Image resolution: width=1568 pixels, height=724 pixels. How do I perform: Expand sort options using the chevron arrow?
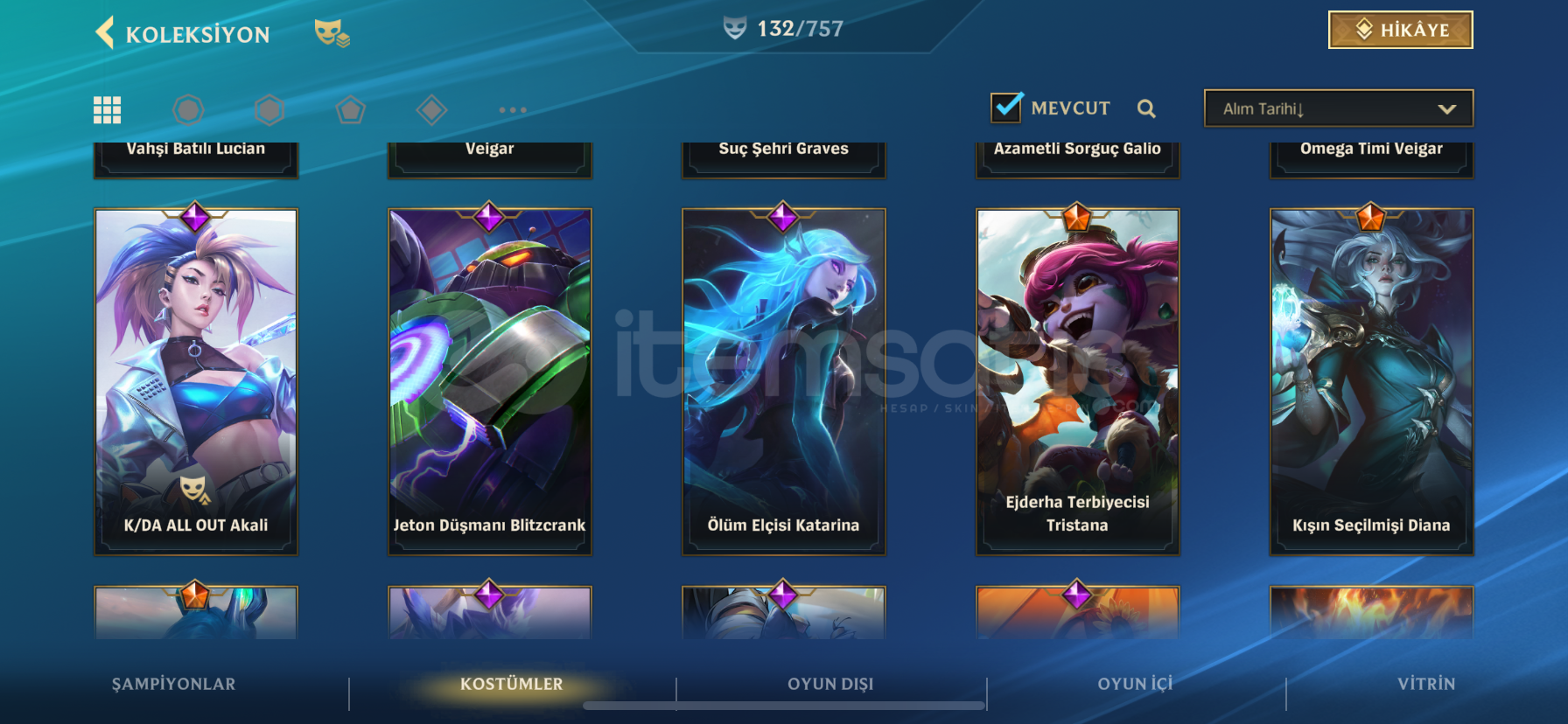[x=1446, y=109]
